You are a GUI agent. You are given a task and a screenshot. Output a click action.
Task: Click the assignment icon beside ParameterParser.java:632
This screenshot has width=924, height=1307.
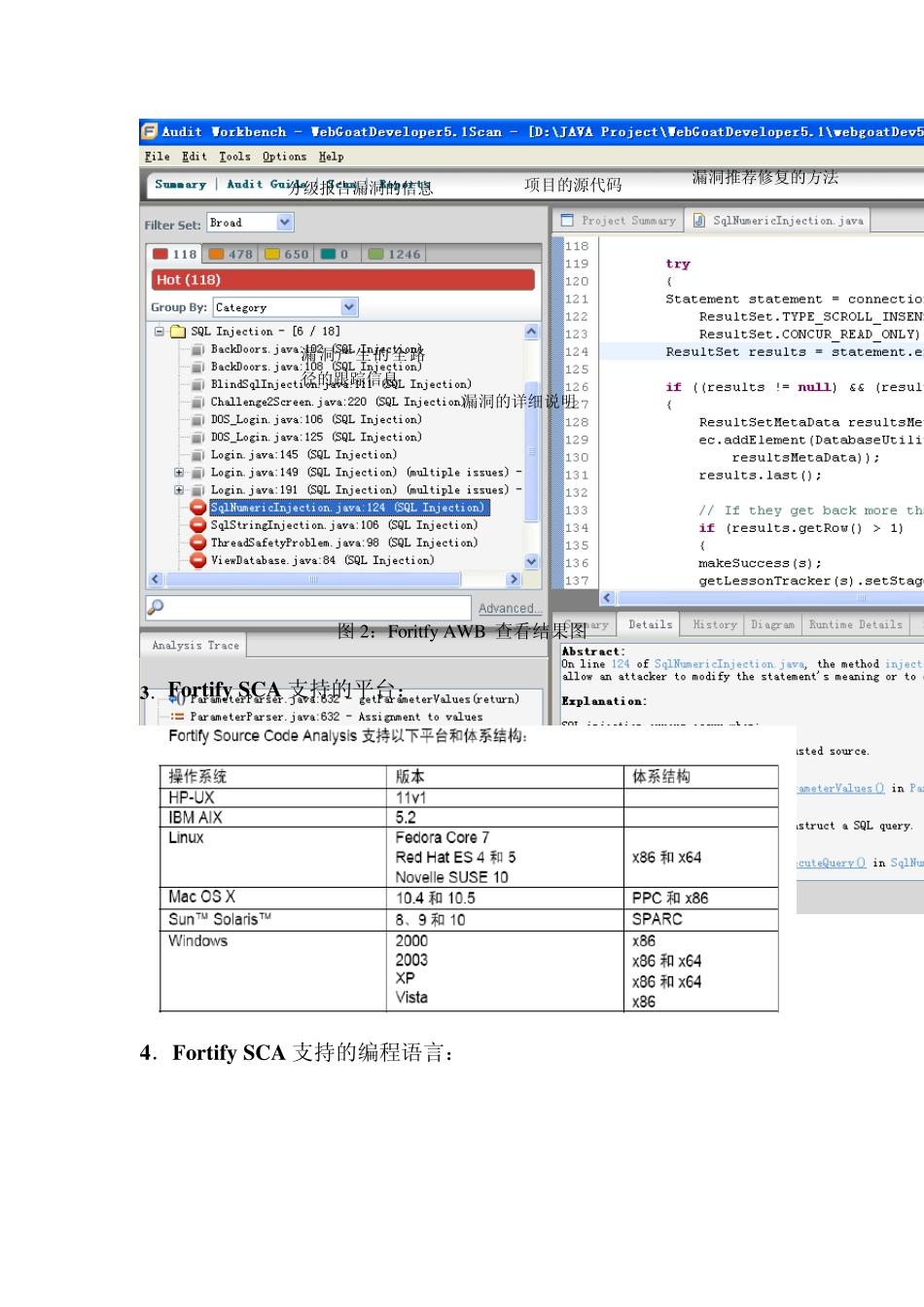click(177, 717)
